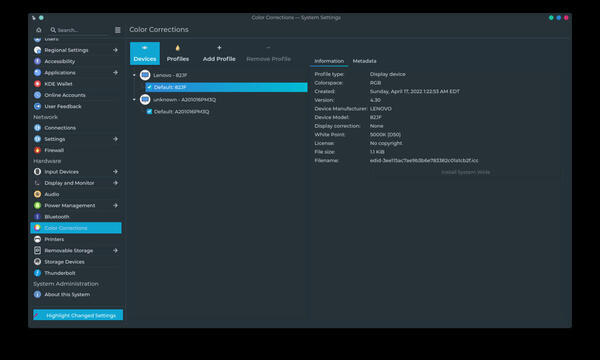
Task: Open the Metadata tab
Action: [x=364, y=61]
